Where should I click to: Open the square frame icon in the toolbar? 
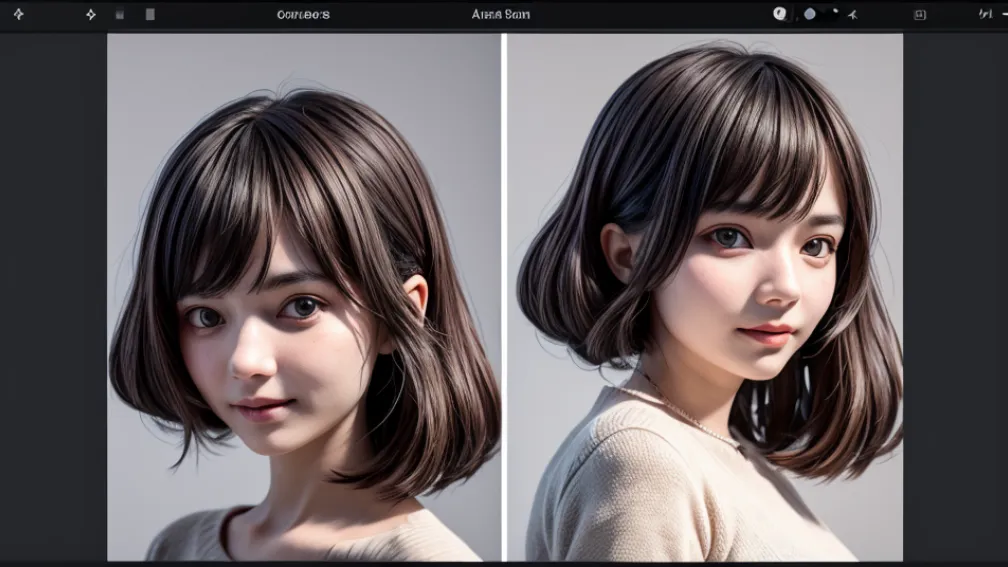[920, 15]
